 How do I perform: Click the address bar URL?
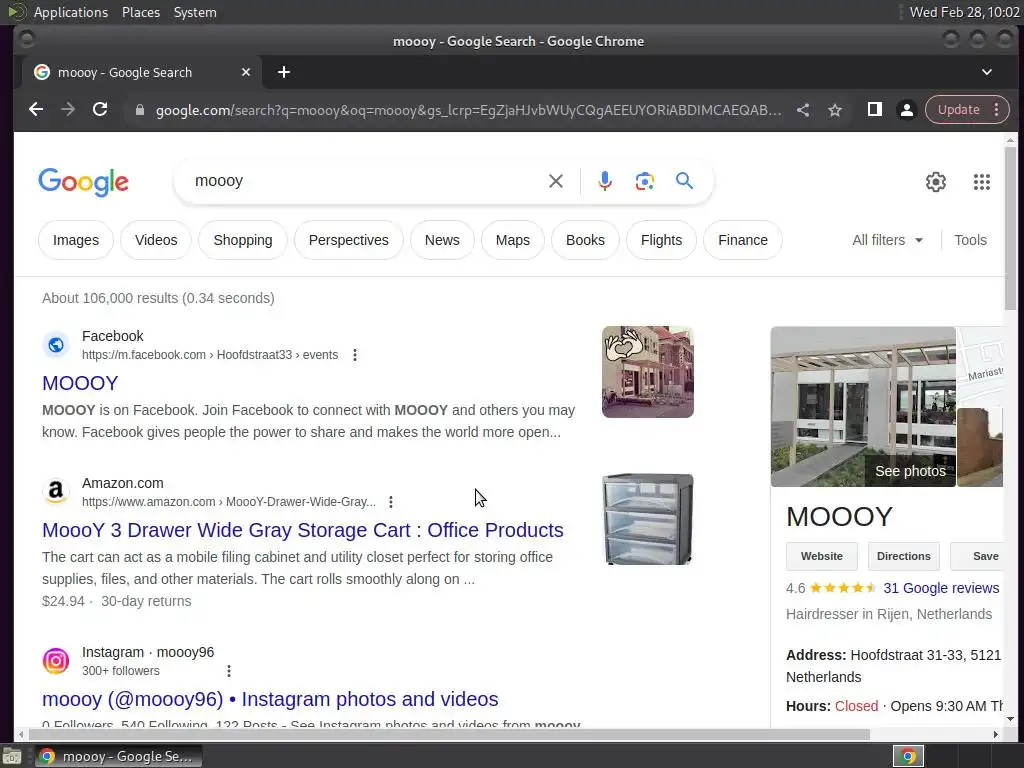(x=468, y=110)
